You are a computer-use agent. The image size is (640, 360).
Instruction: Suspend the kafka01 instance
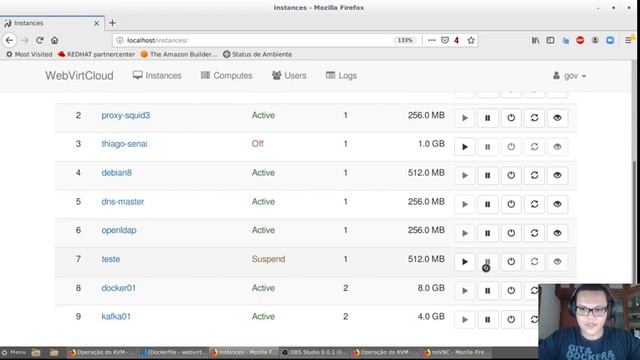(x=487, y=319)
